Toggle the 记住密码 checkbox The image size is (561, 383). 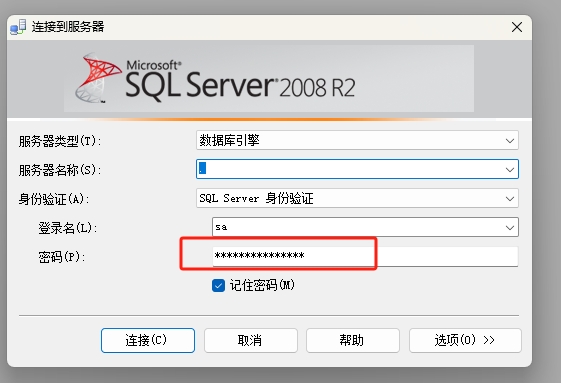pyautogui.click(x=218, y=286)
